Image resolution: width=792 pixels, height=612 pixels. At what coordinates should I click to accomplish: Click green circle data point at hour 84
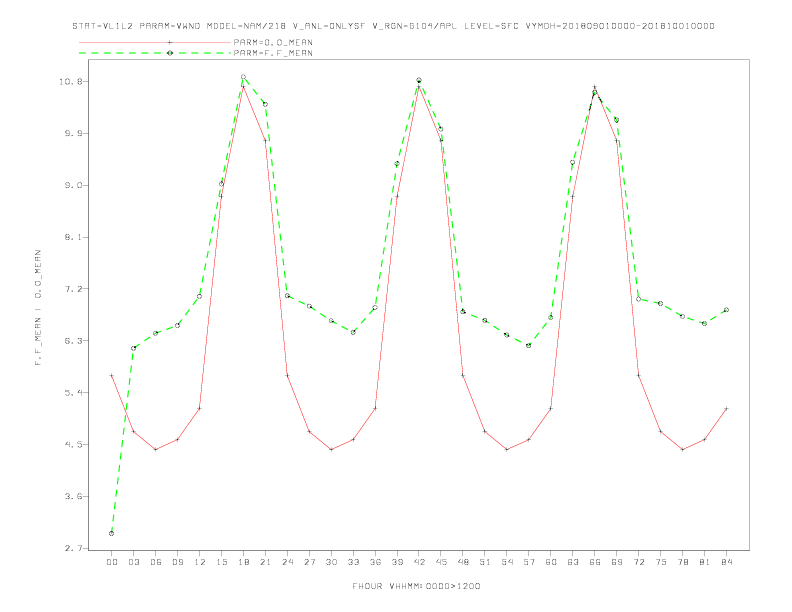726,310
